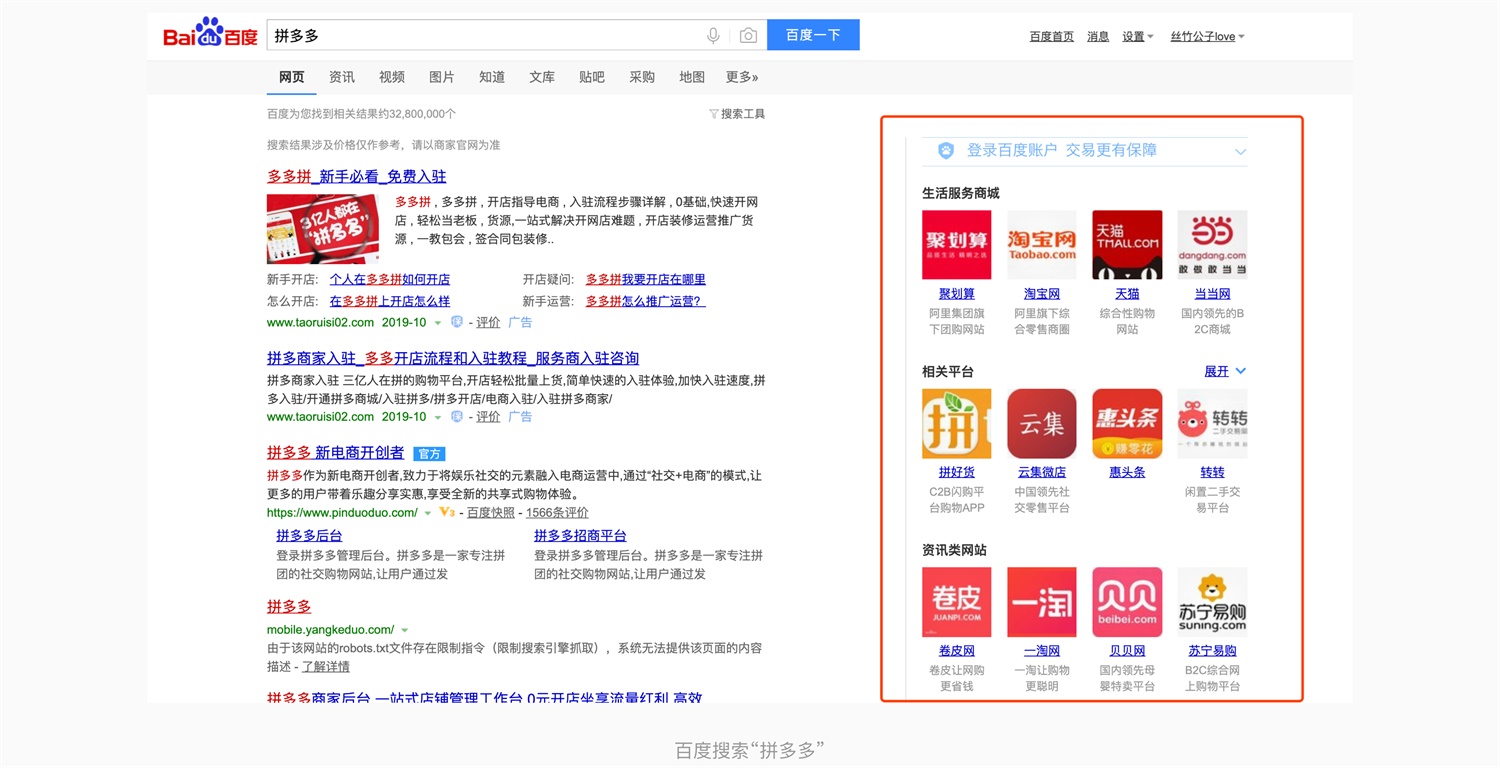Switch to the 采购 tab
Viewport: 1500px width, 768px height.
coord(642,77)
